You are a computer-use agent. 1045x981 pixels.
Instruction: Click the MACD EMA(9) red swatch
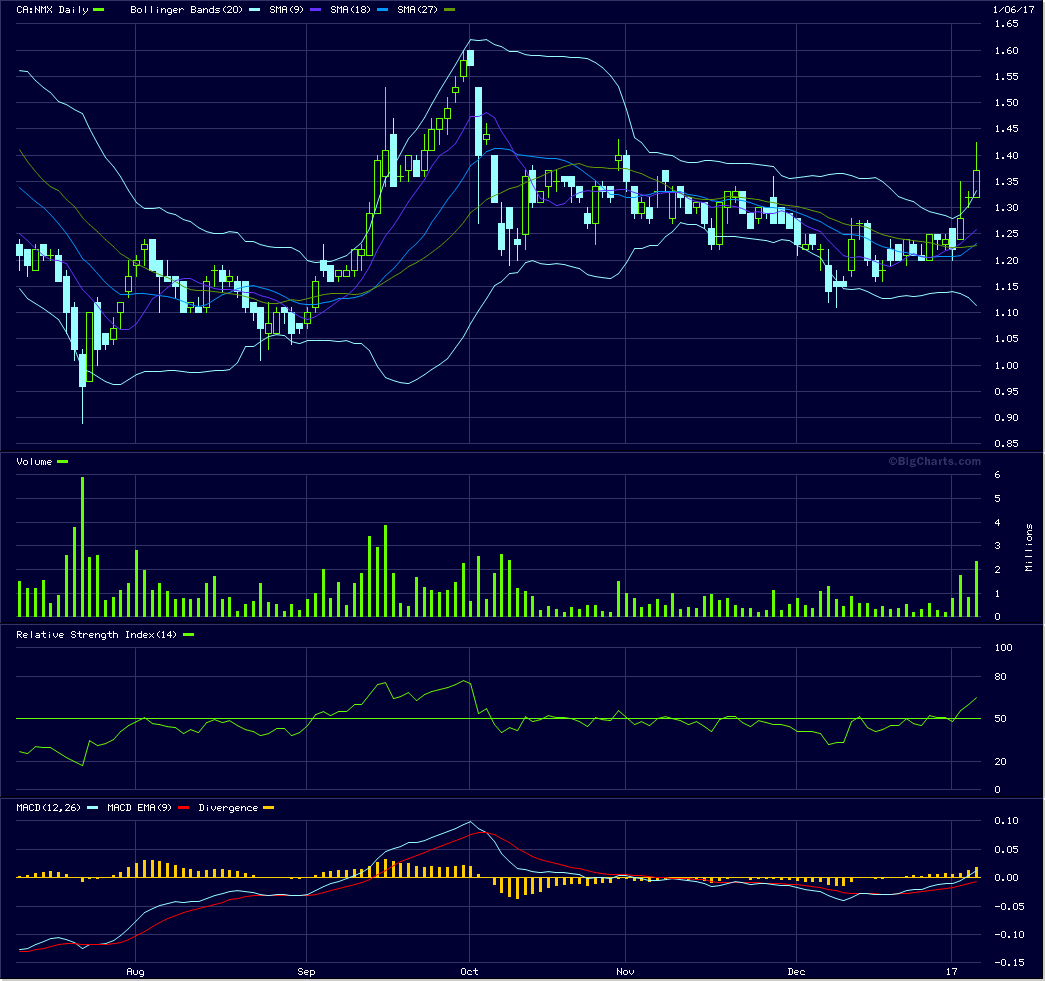pos(184,808)
